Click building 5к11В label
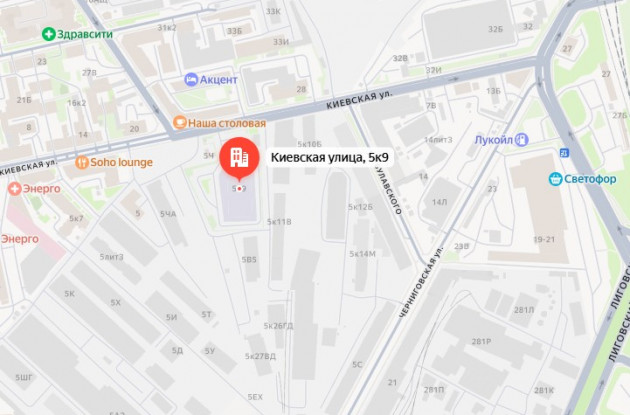The width and height of the screenshot is (630, 415). [x=279, y=221]
